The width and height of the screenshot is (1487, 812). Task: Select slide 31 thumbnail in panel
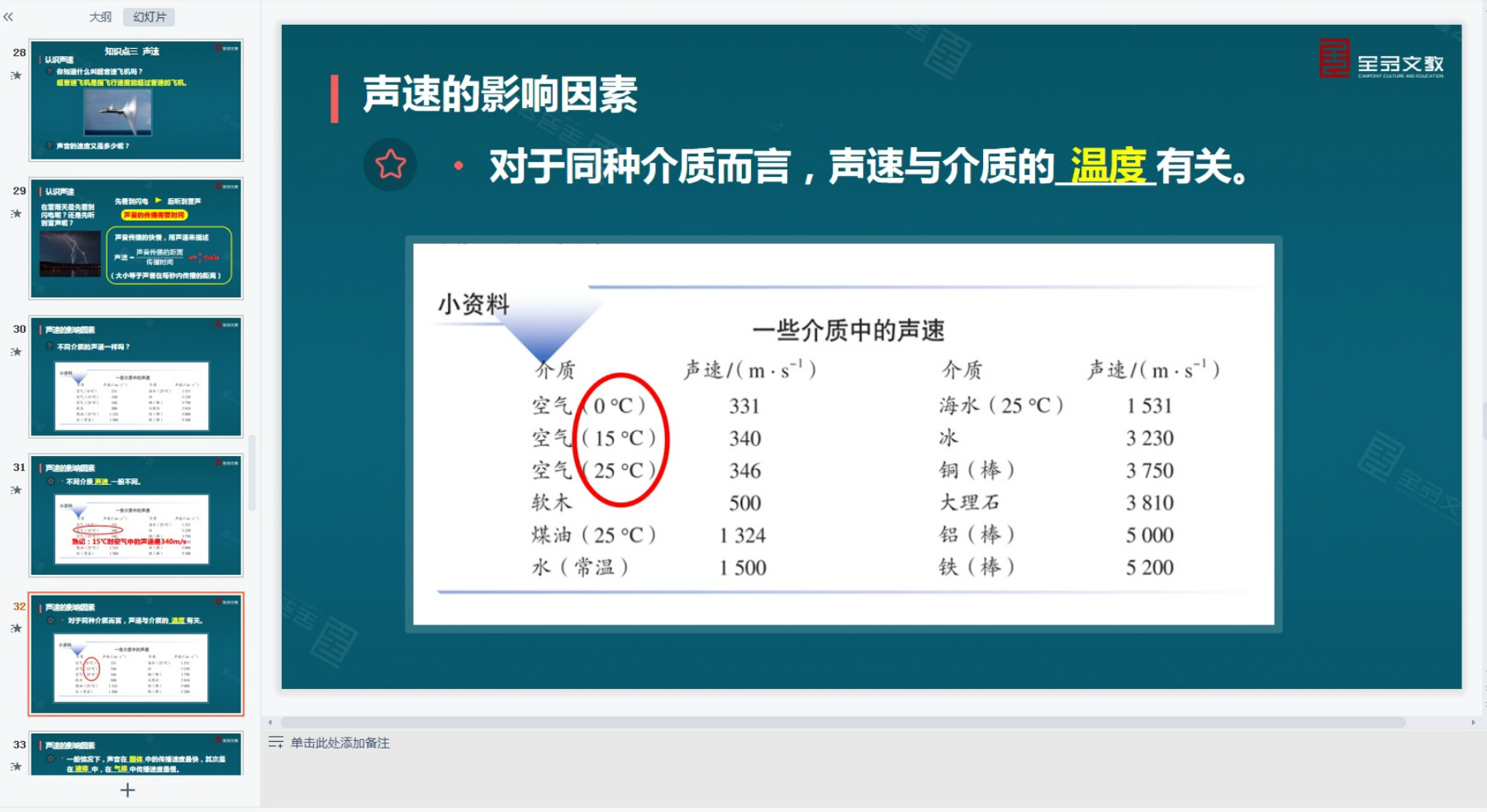[x=136, y=515]
